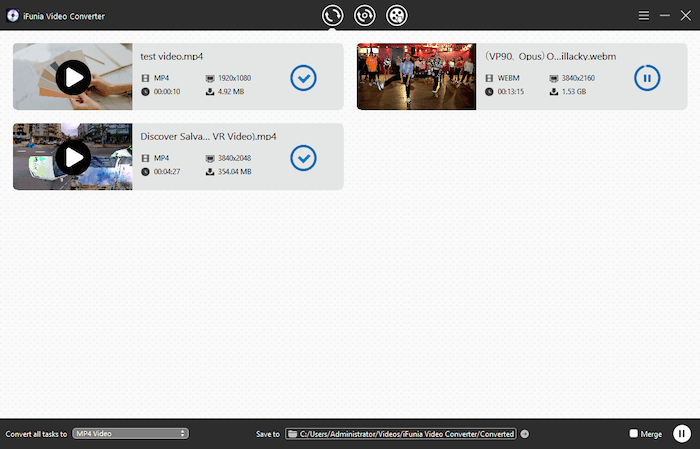Screen dimensions: 700x449
Task: Open the hamburger menu in title bar
Action: (644, 16)
